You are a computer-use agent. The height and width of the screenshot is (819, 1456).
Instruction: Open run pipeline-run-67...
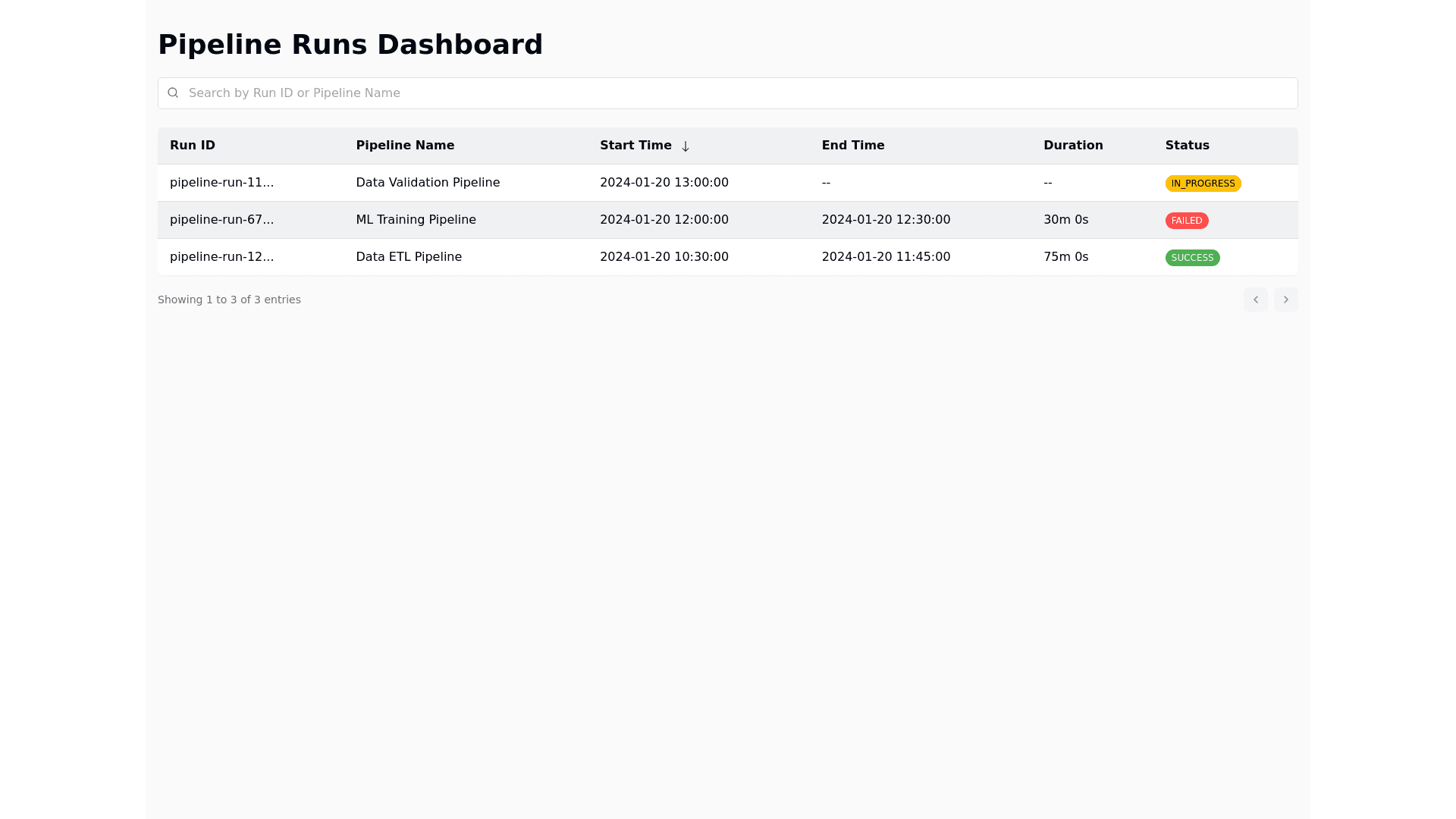pos(222,220)
